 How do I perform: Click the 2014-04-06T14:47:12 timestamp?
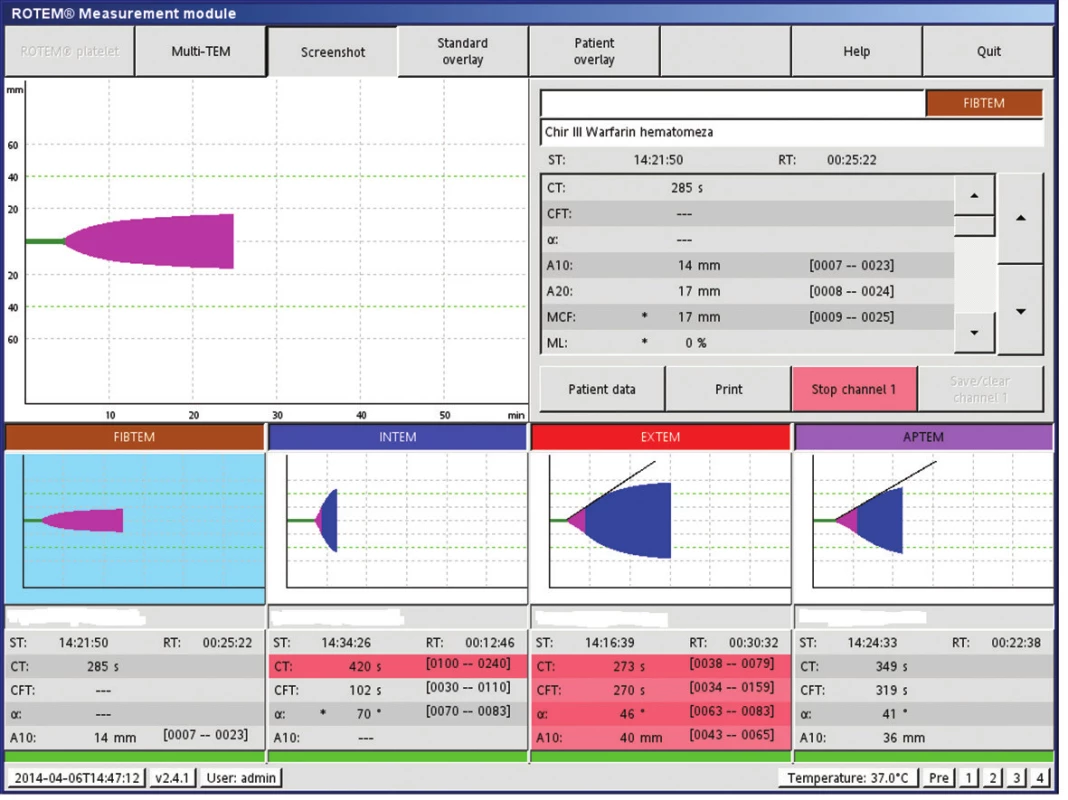[76, 778]
